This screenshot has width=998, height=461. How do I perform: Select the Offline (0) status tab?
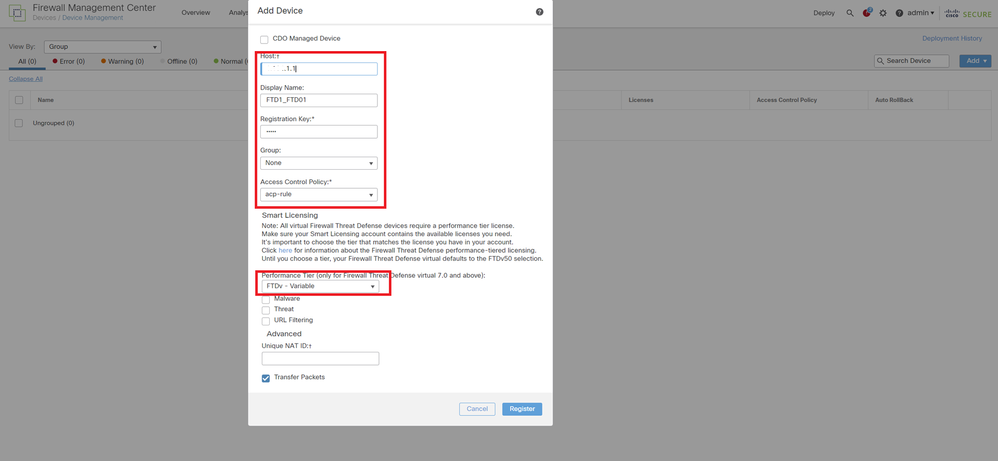pos(178,62)
